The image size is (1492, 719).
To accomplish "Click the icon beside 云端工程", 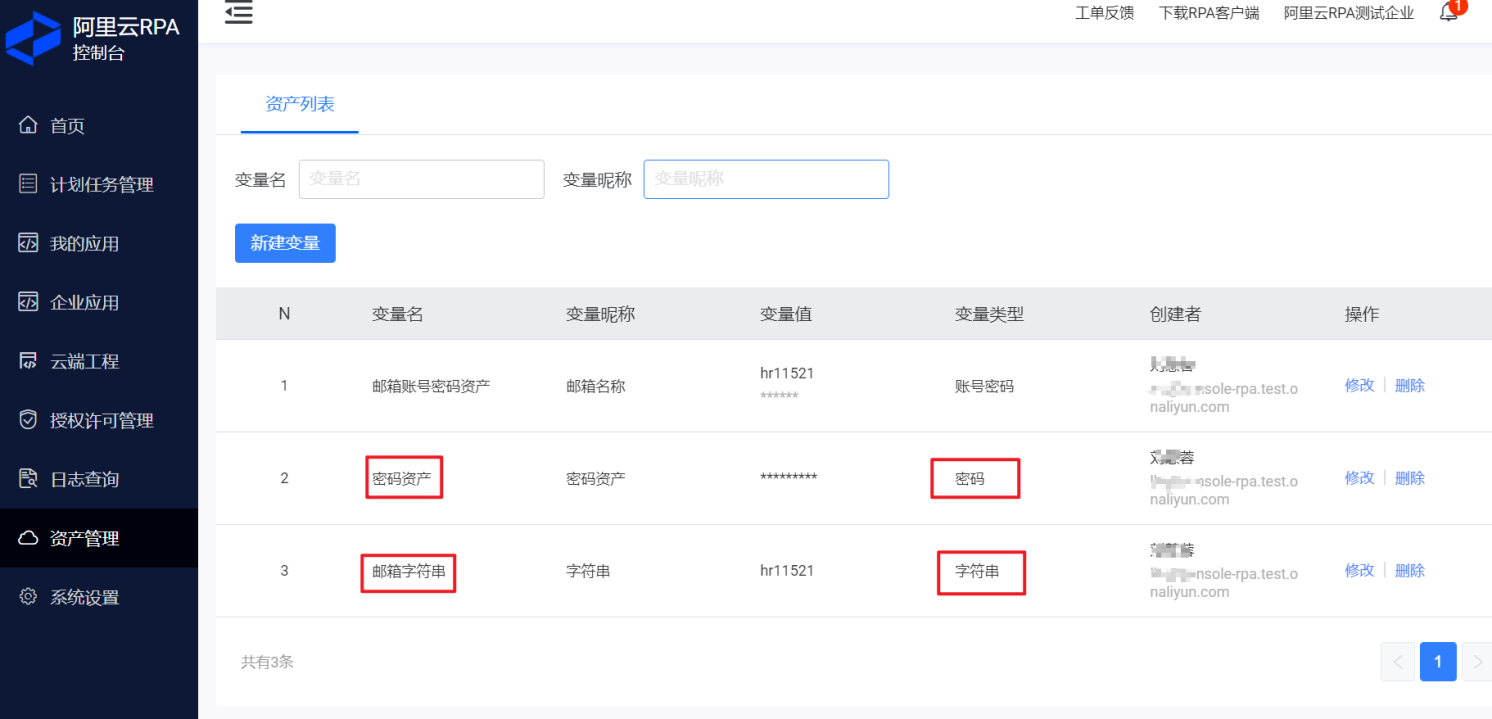I will (x=28, y=361).
